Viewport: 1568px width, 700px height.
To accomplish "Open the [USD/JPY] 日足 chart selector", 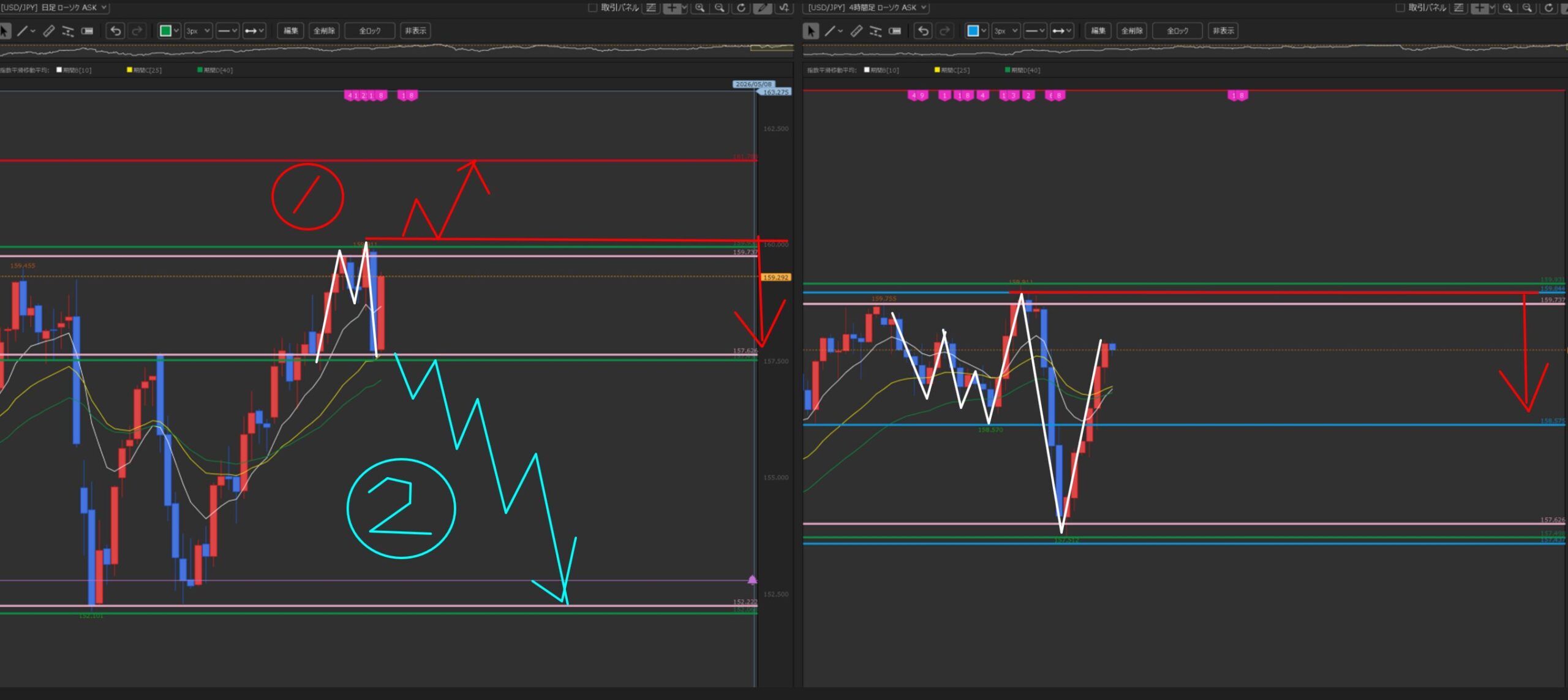I will [x=54, y=7].
